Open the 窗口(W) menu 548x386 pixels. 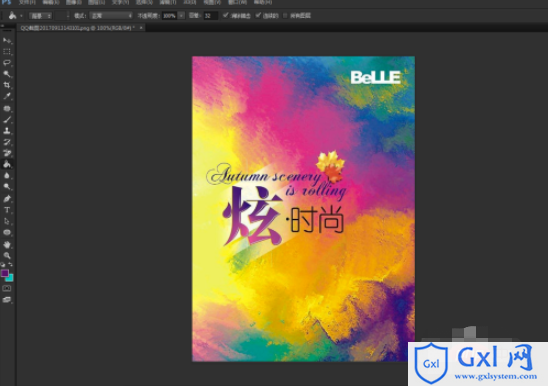click(x=237, y=2)
